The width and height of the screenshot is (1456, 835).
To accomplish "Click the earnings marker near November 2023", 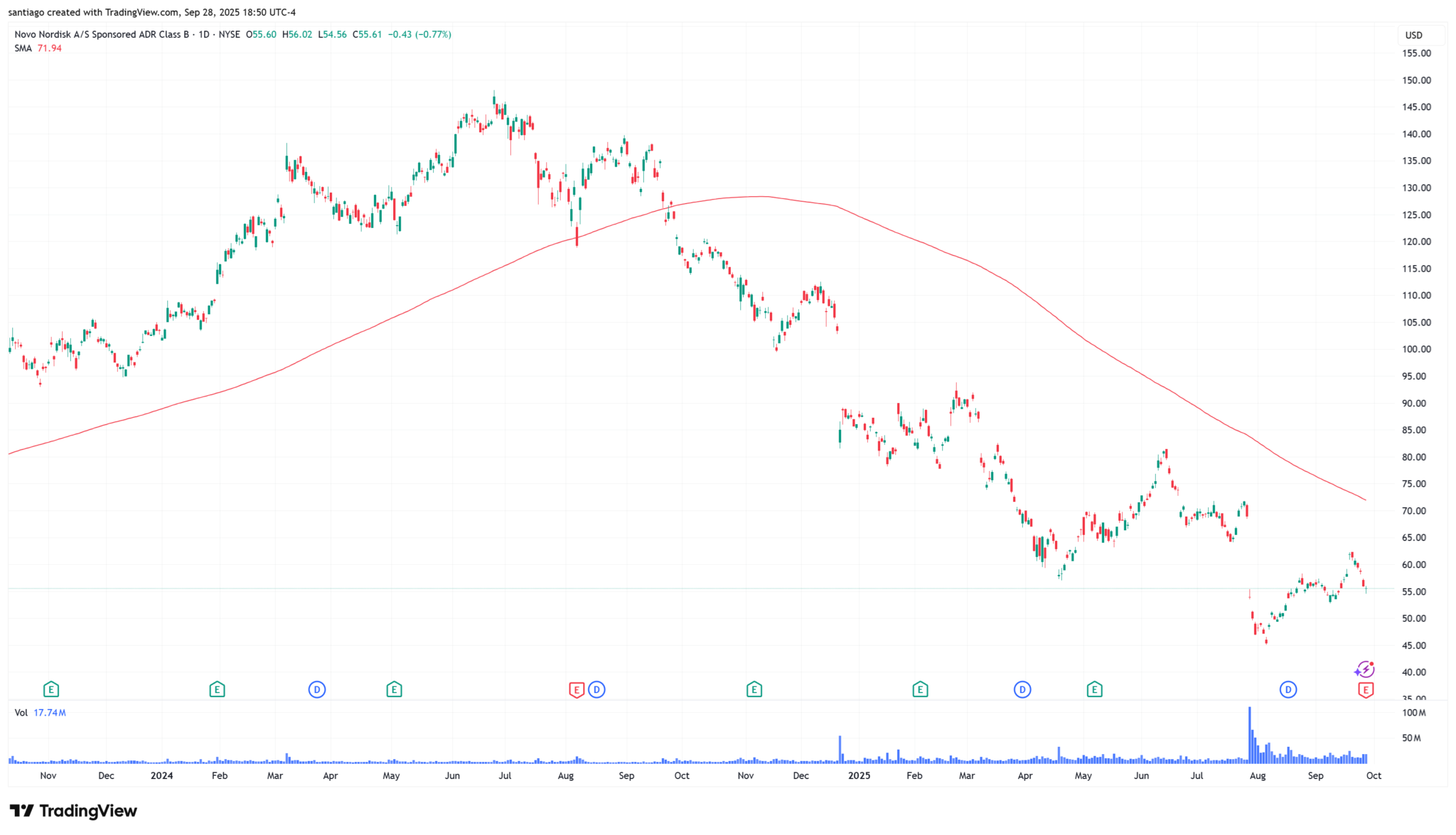I will click(x=50, y=689).
